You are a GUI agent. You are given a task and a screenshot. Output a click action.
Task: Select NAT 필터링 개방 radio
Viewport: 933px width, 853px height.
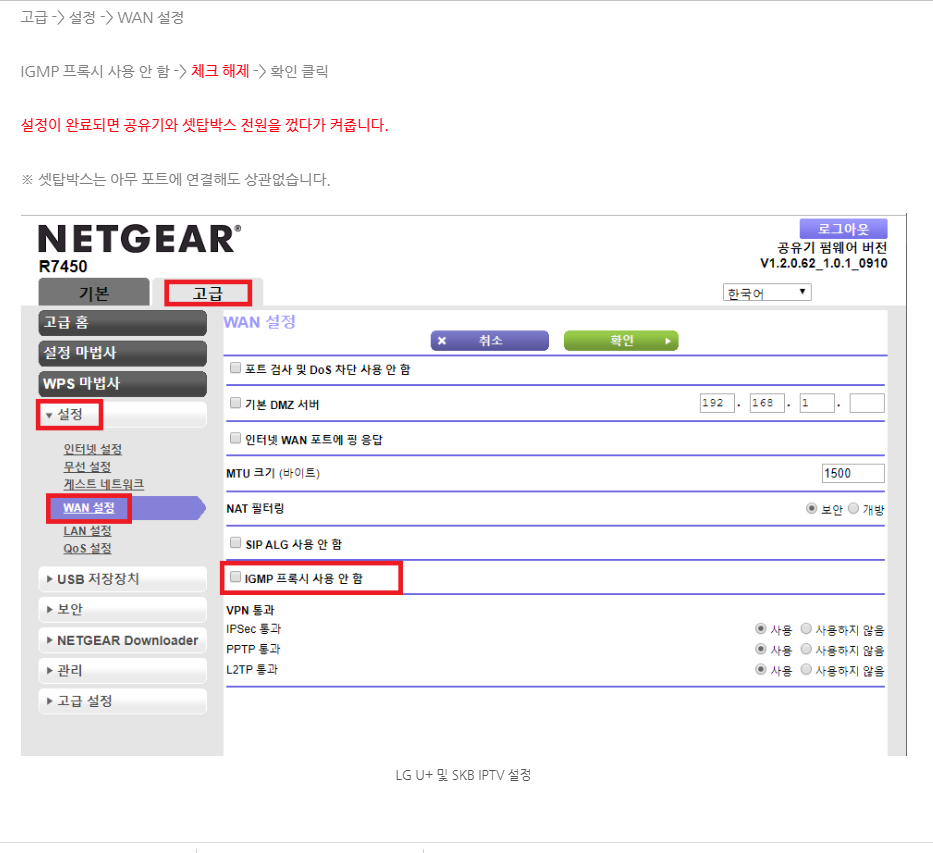click(853, 509)
